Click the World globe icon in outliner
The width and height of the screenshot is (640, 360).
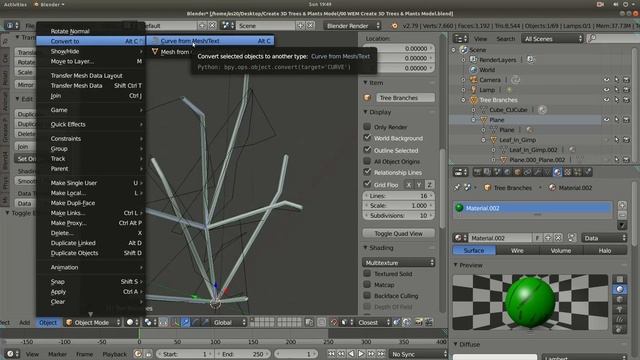tap(473, 70)
